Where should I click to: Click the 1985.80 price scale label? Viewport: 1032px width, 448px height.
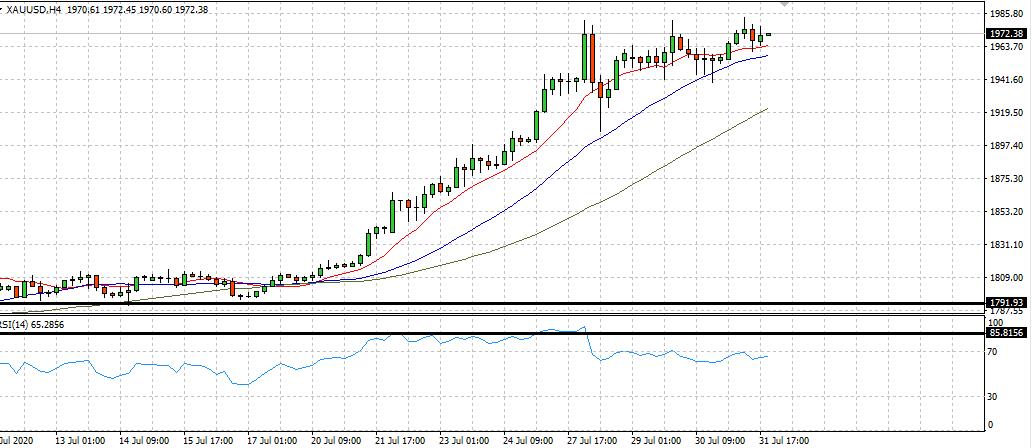pyautogui.click(x=1005, y=14)
